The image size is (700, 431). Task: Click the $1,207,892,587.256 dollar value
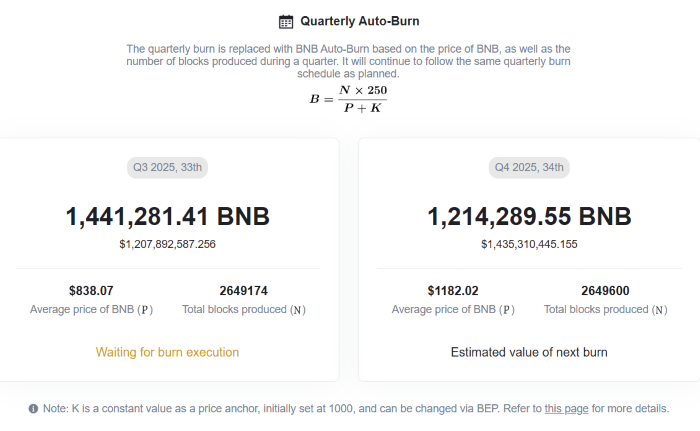tap(168, 244)
